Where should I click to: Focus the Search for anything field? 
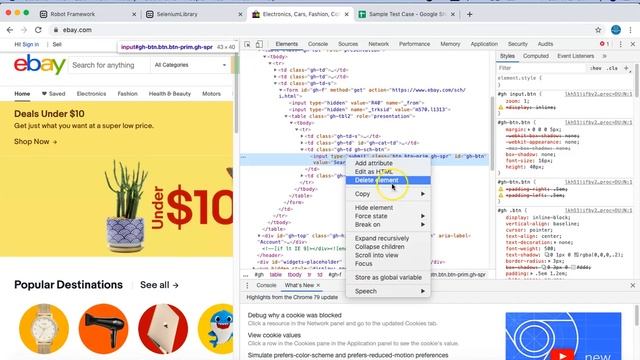pyautogui.click(x=108, y=65)
